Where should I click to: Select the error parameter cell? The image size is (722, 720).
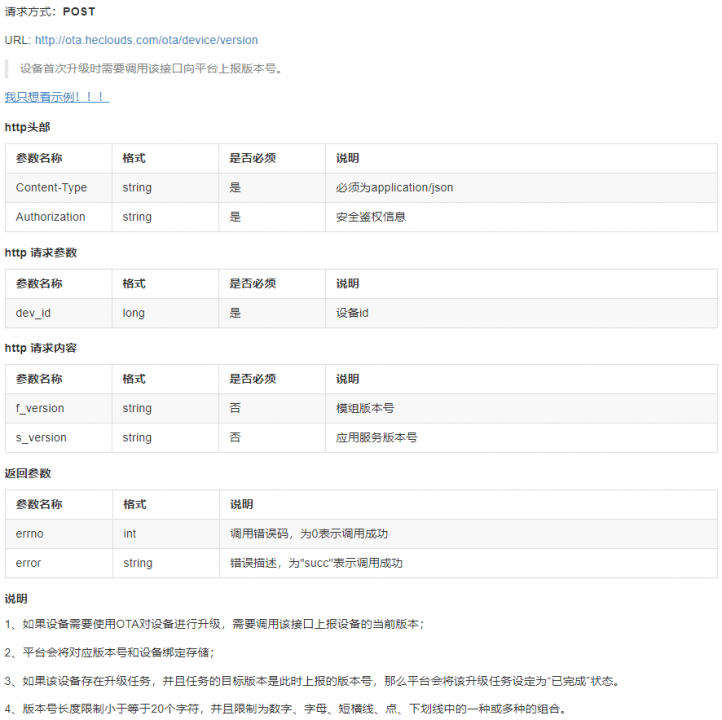[x=59, y=563]
